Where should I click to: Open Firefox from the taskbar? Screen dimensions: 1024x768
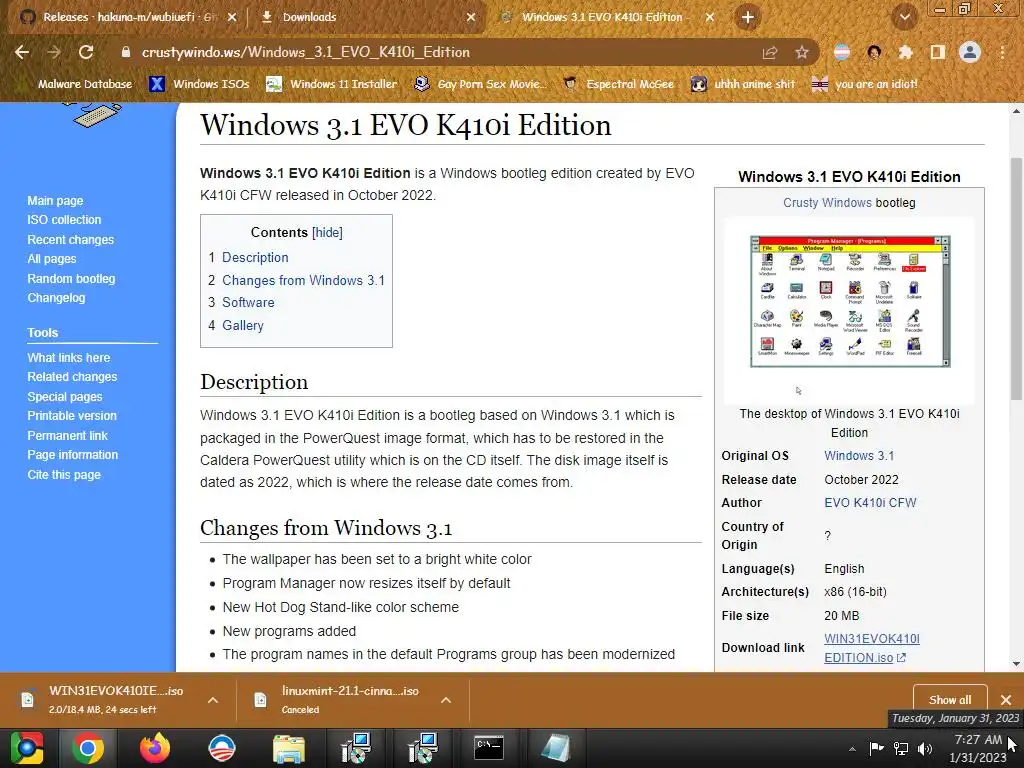click(x=155, y=748)
